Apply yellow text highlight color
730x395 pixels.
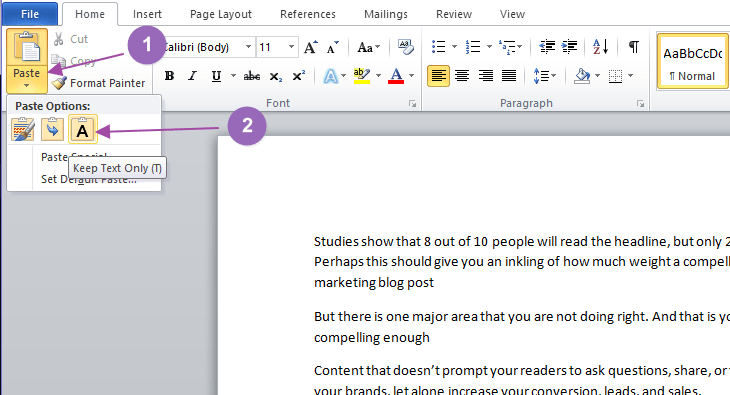(x=362, y=76)
